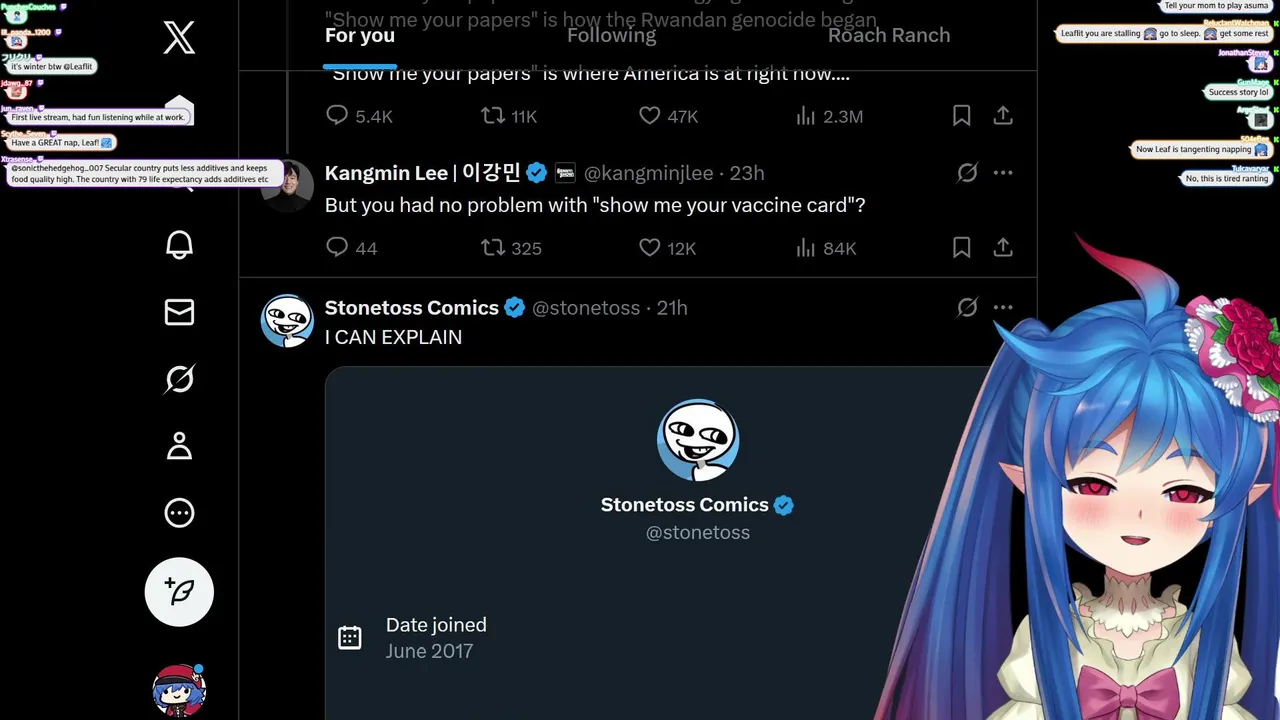Open more options on Stonetoss Comics post

pos(1003,308)
